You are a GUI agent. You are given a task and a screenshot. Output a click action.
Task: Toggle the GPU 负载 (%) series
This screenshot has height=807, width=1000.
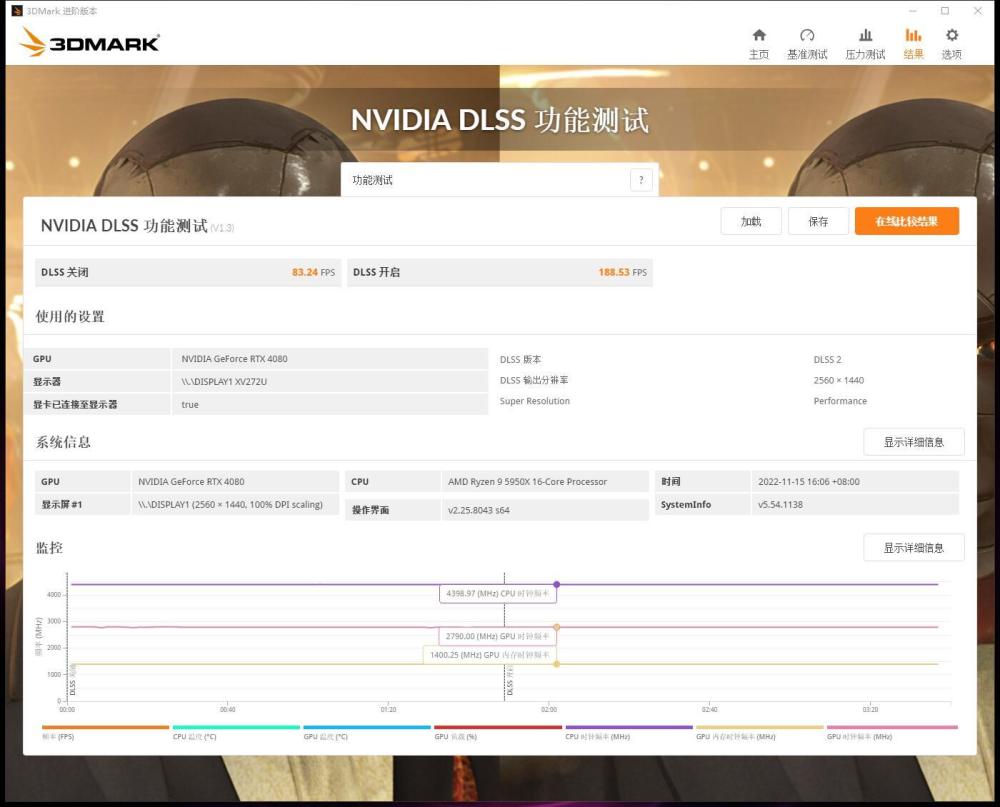pos(455,737)
